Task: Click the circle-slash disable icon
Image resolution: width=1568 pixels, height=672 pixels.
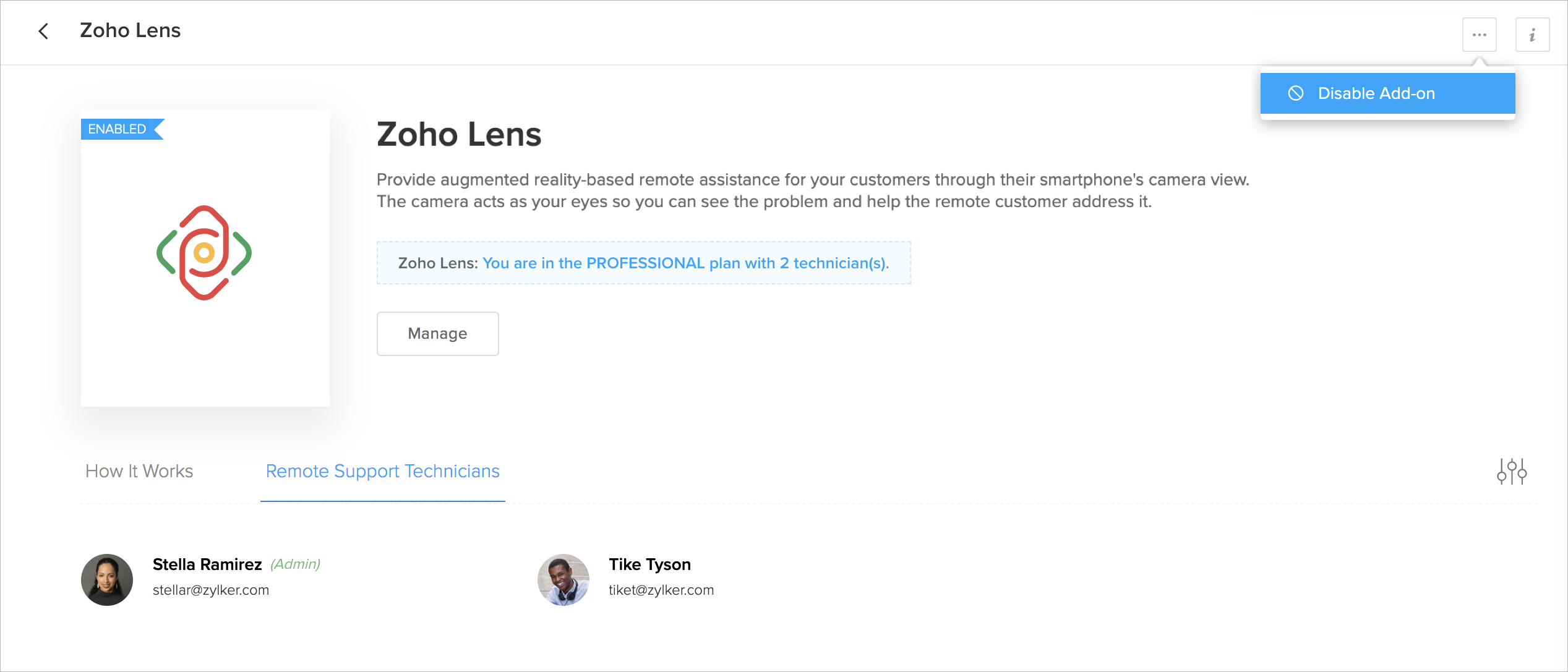Action: click(1296, 93)
